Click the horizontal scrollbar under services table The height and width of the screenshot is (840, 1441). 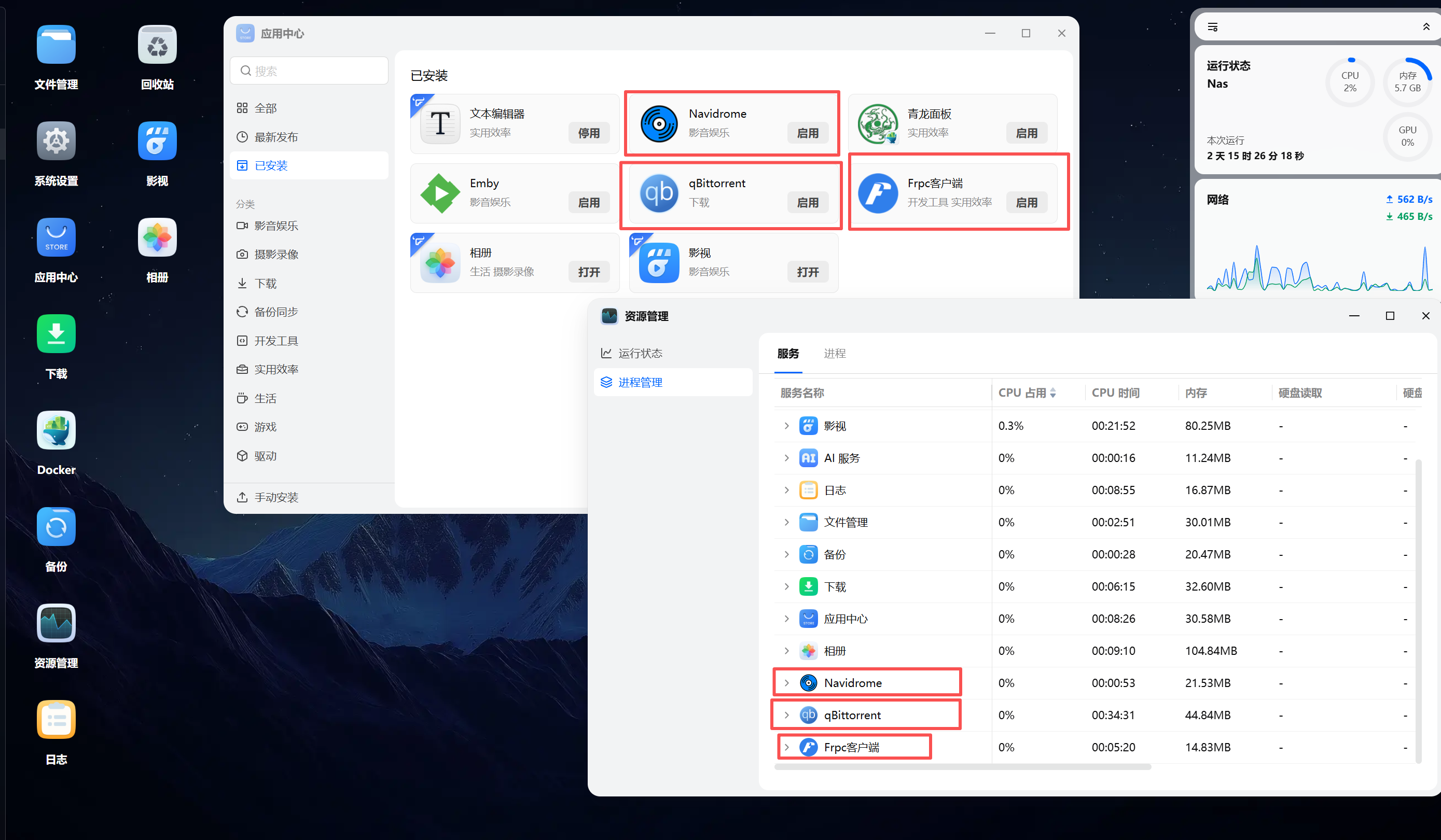click(962, 767)
